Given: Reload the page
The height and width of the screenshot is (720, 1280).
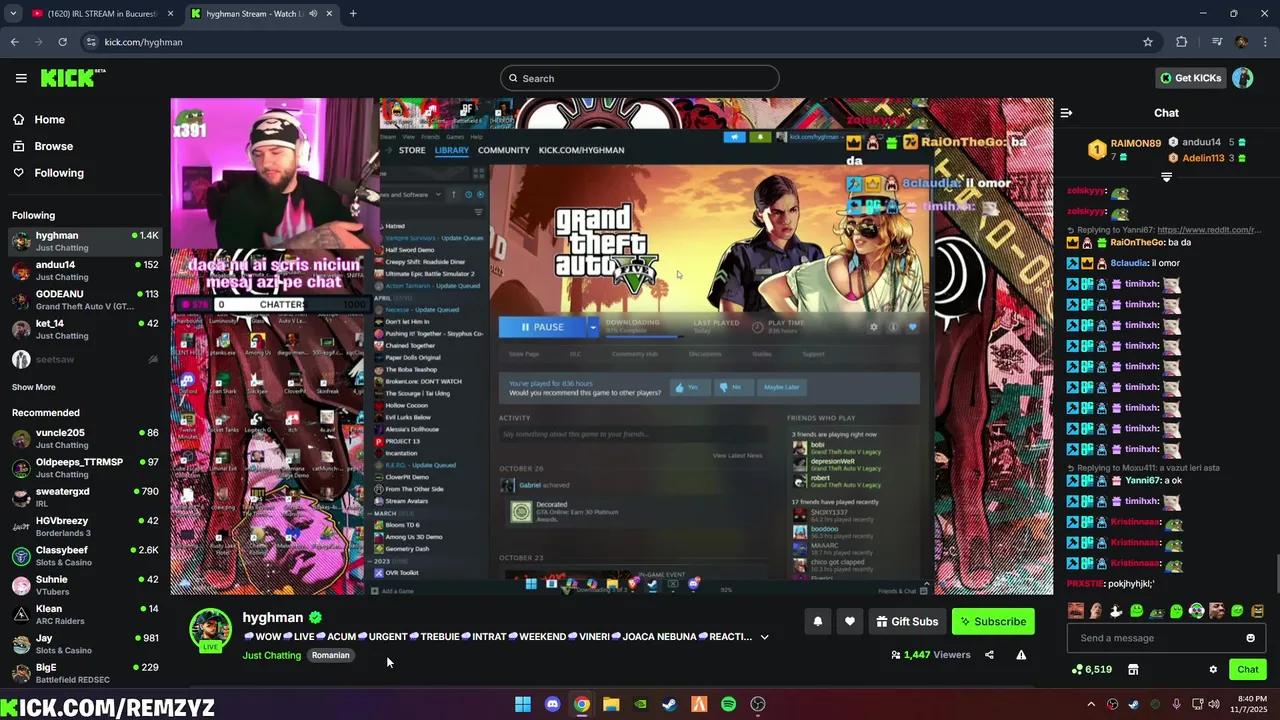Looking at the screenshot, I should coord(62,42).
